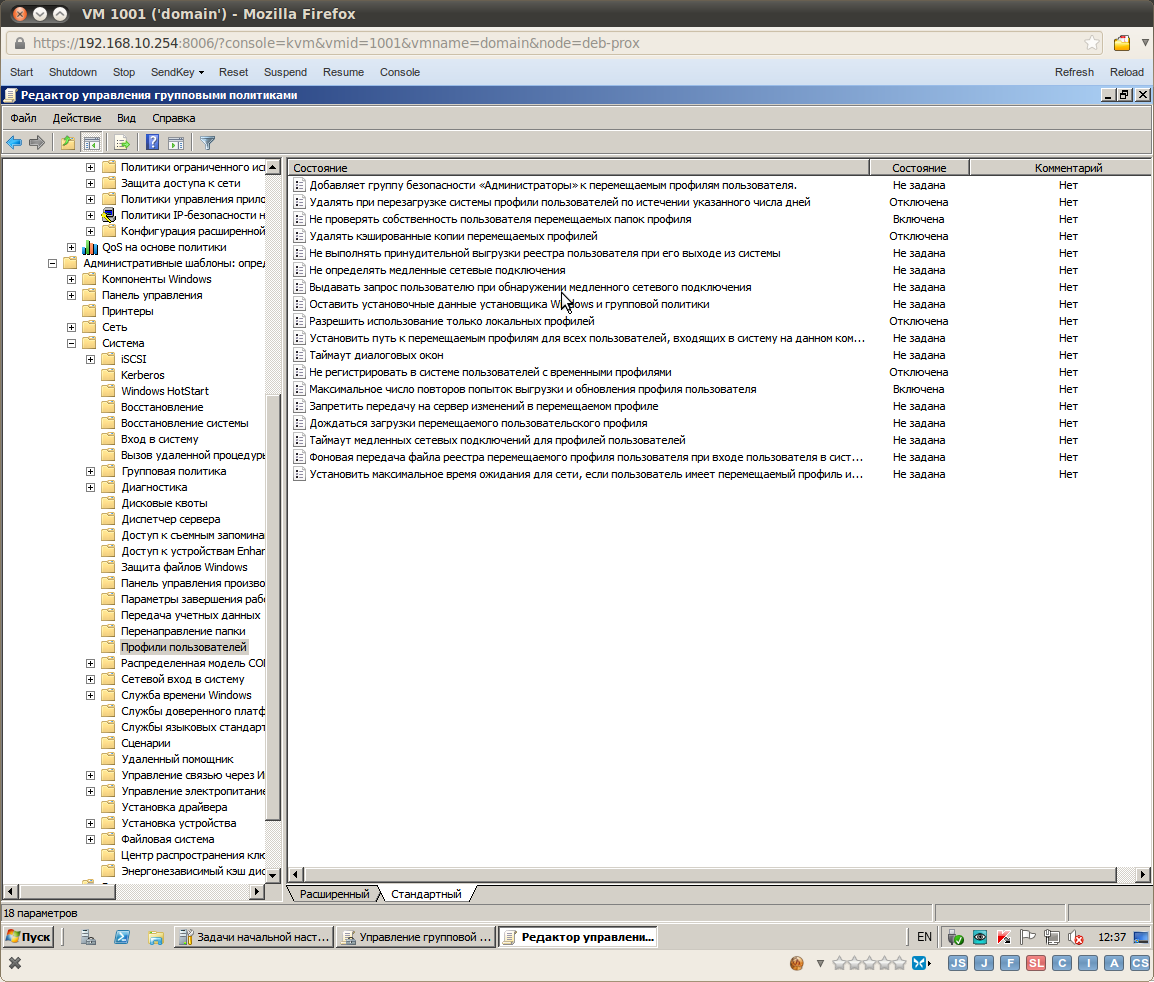
Task: Click the SL addon button in Firefox
Action: pos(1036,963)
